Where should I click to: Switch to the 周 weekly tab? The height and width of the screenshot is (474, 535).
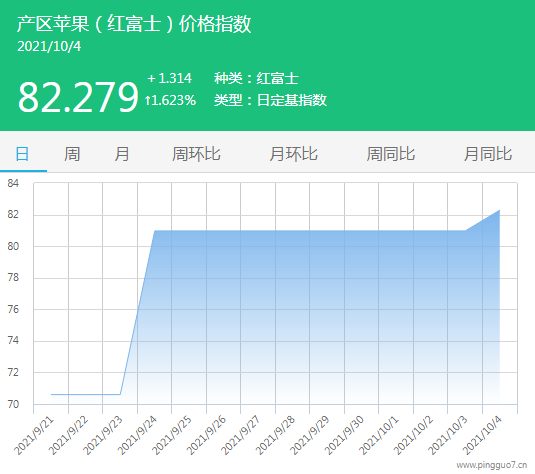click(x=72, y=154)
